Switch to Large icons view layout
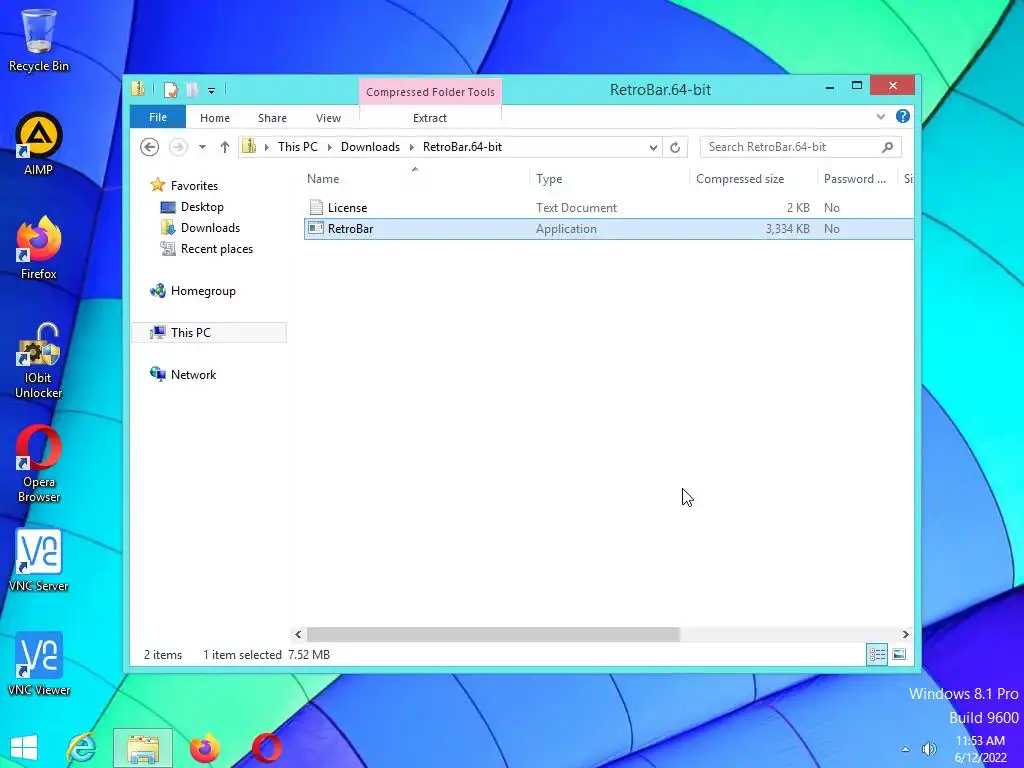 point(899,654)
